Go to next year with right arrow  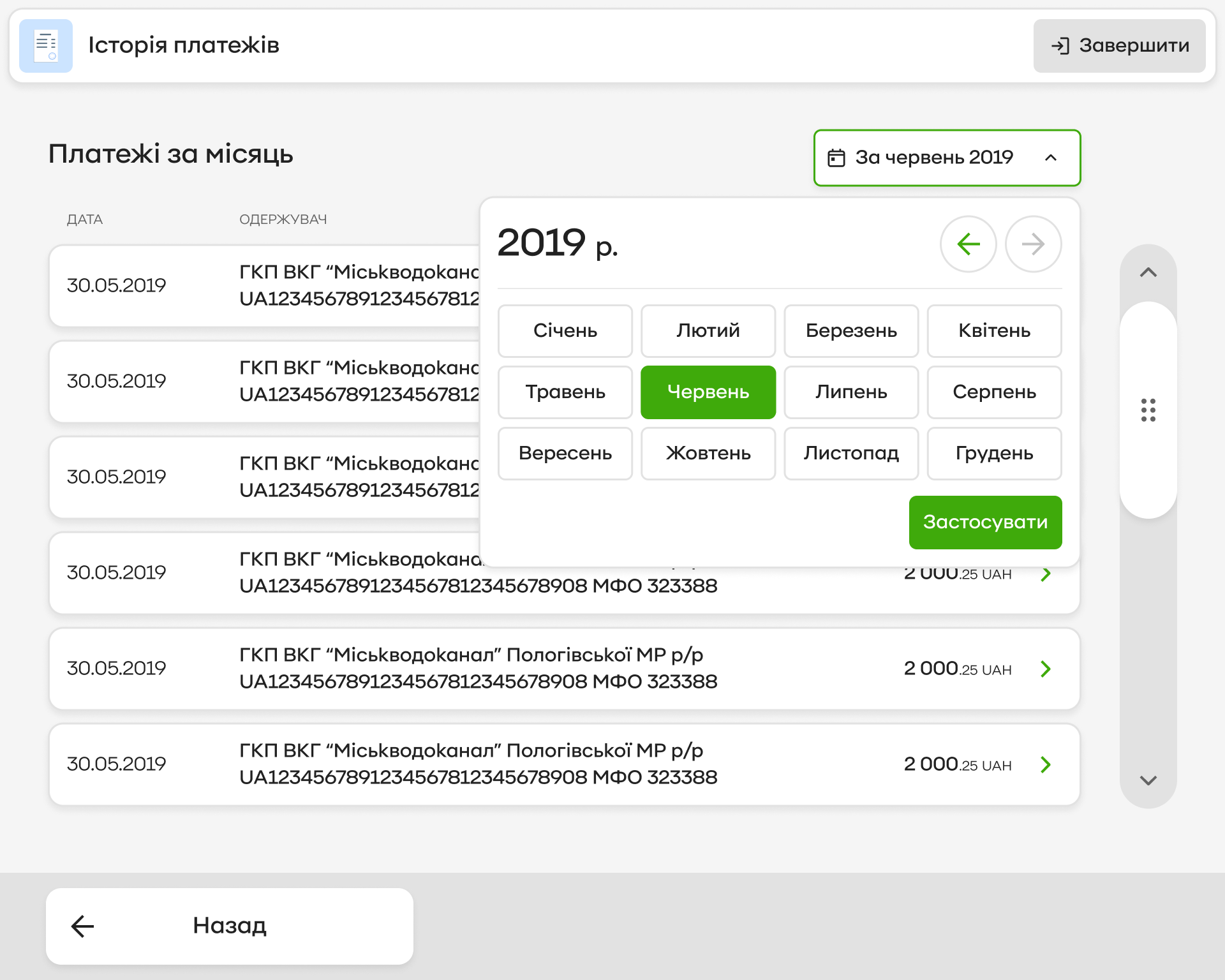(x=1033, y=244)
